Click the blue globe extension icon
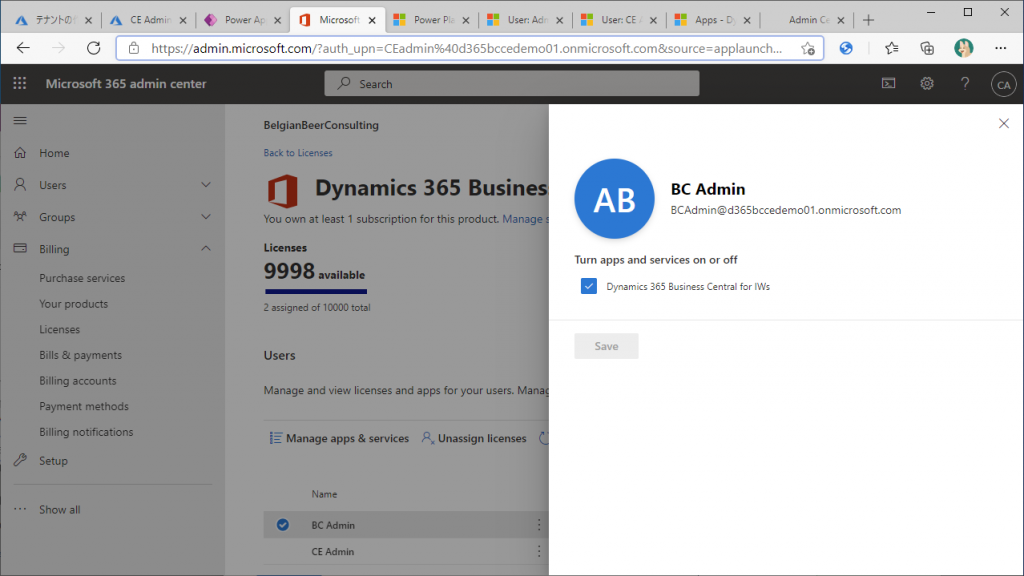This screenshot has width=1024, height=576. (846, 48)
